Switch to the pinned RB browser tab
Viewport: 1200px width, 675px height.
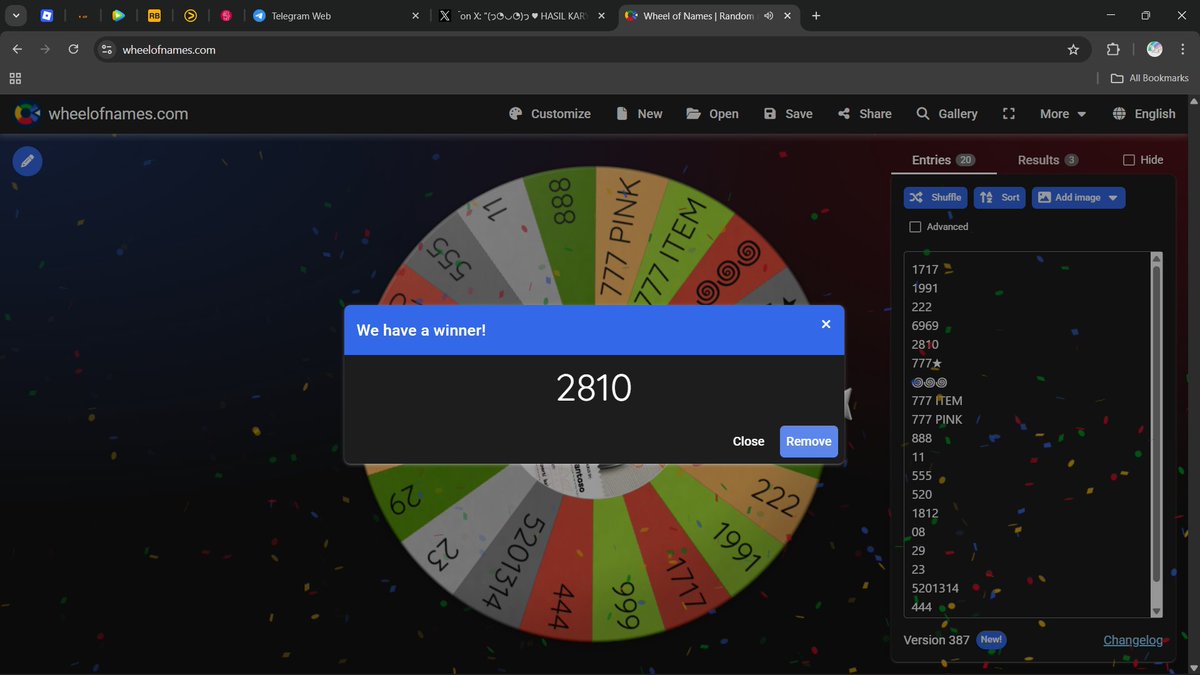[x=154, y=16]
